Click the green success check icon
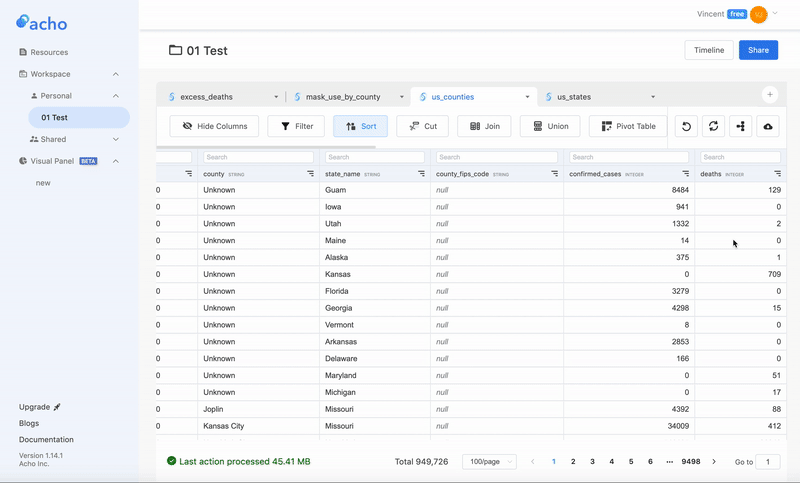Viewport: 800px width, 483px height. coord(171,461)
